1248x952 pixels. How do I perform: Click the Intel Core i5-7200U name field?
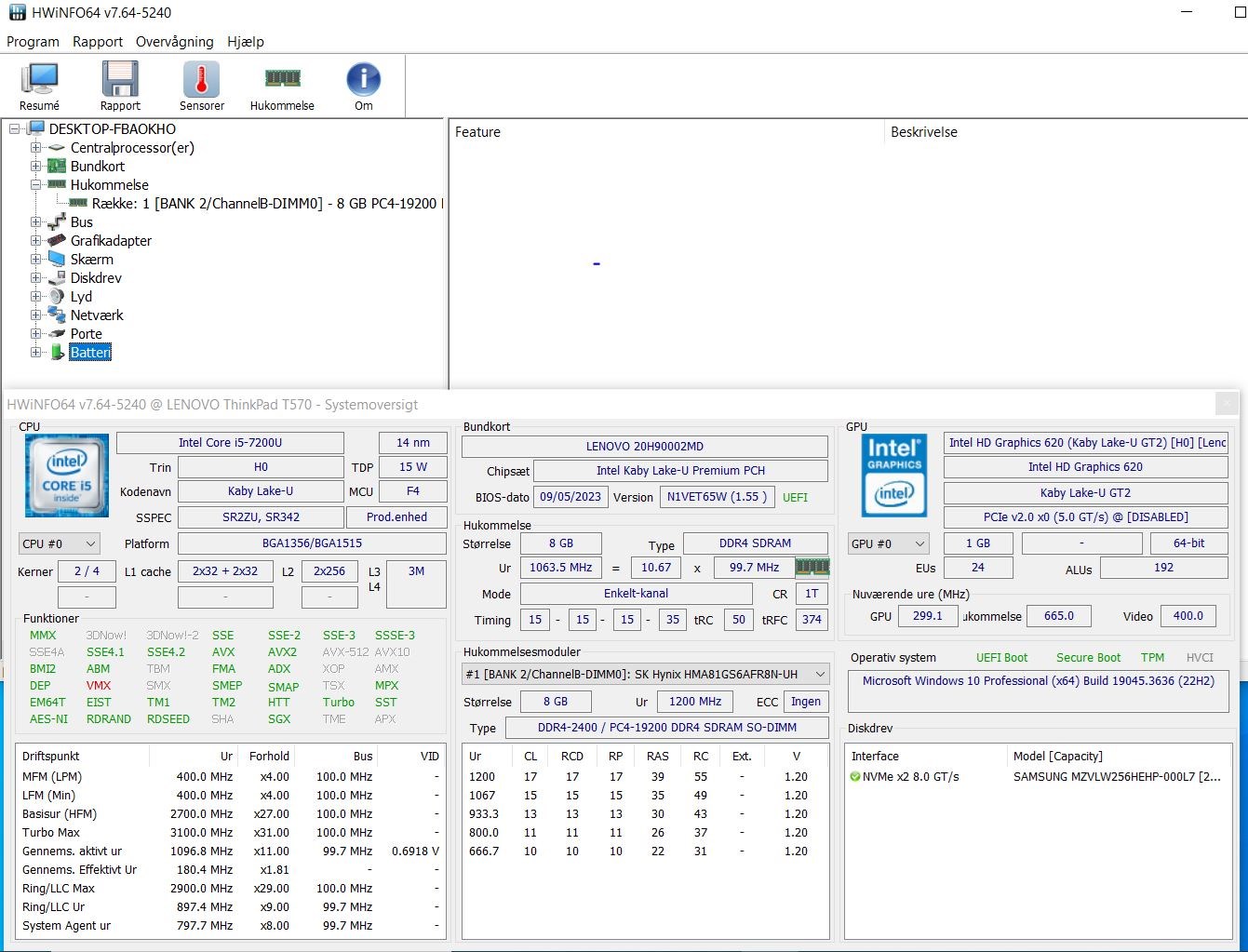(230, 443)
